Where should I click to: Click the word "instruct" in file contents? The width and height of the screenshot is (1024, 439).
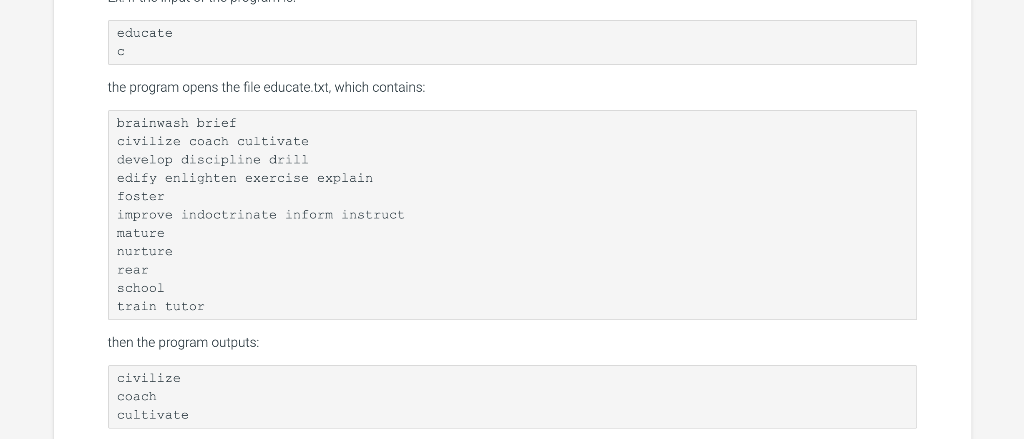click(373, 215)
